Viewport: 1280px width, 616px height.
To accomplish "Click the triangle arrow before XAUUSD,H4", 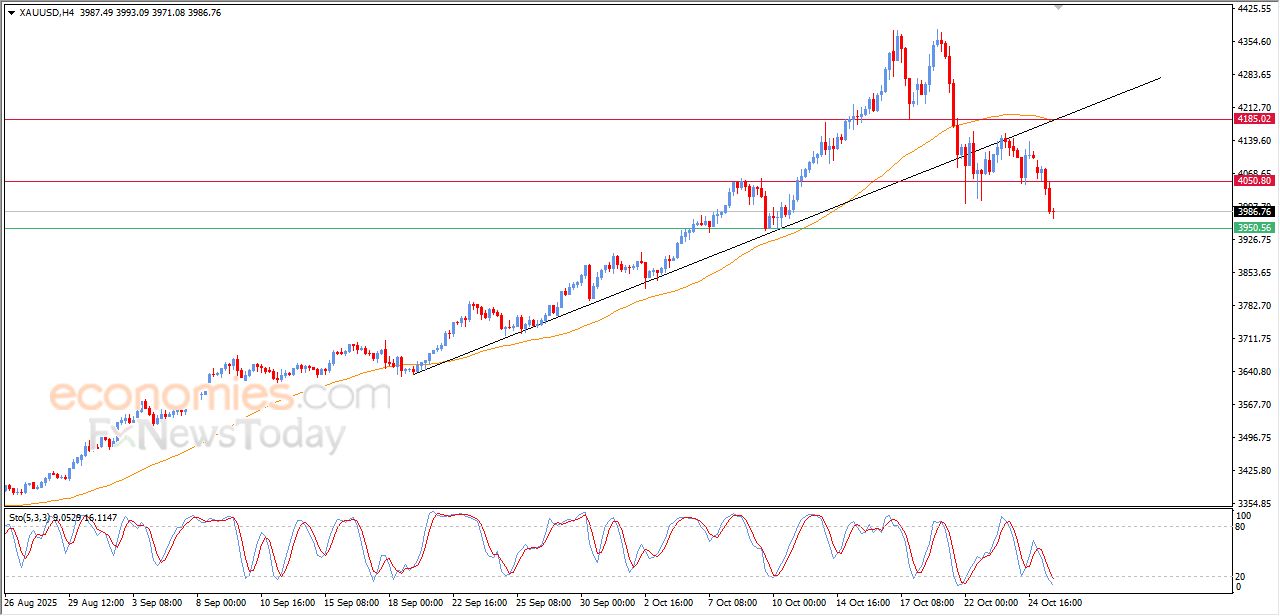I will (11, 13).
